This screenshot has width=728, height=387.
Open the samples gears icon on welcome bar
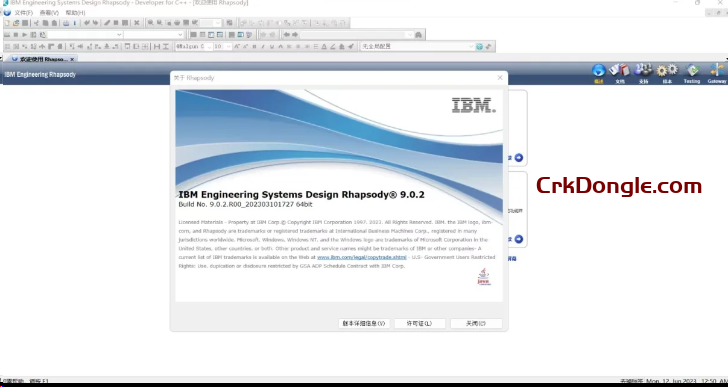pyautogui.click(x=667, y=70)
